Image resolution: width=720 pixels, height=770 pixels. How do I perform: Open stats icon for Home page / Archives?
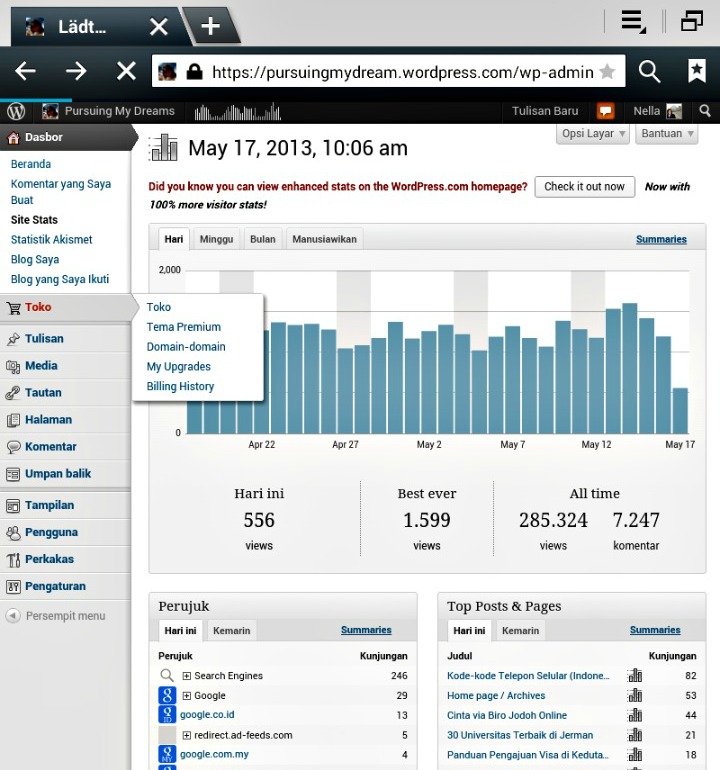[635, 695]
